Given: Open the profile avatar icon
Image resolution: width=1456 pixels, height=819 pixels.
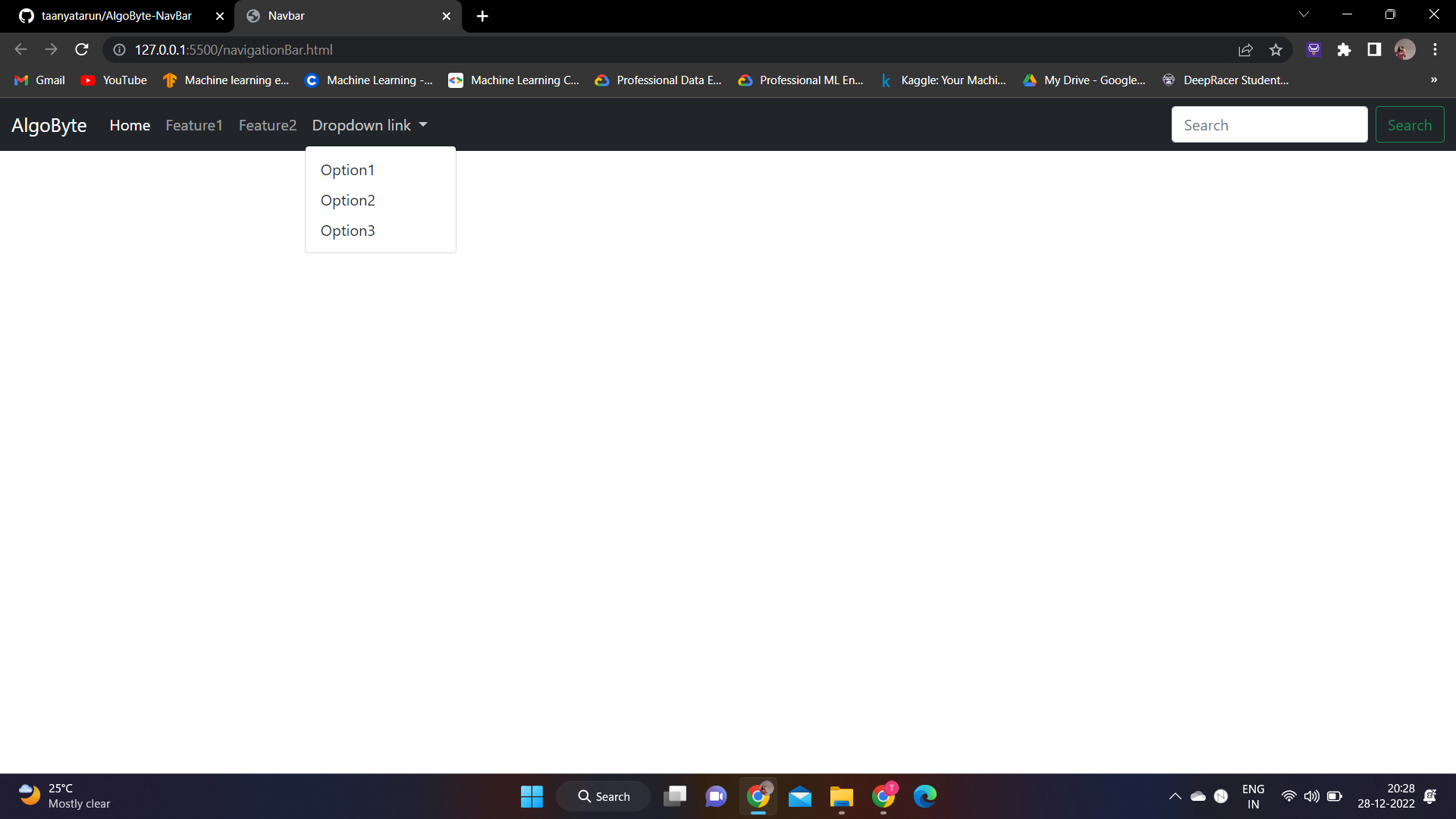Looking at the screenshot, I should click(x=1404, y=49).
